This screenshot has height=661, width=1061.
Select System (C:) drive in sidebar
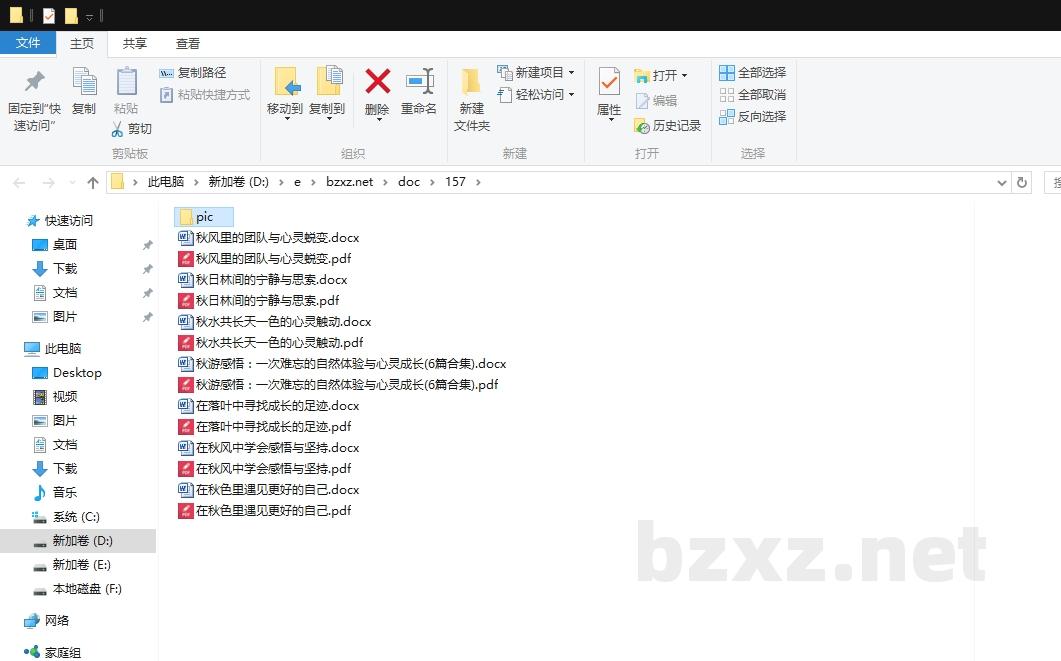[76, 516]
